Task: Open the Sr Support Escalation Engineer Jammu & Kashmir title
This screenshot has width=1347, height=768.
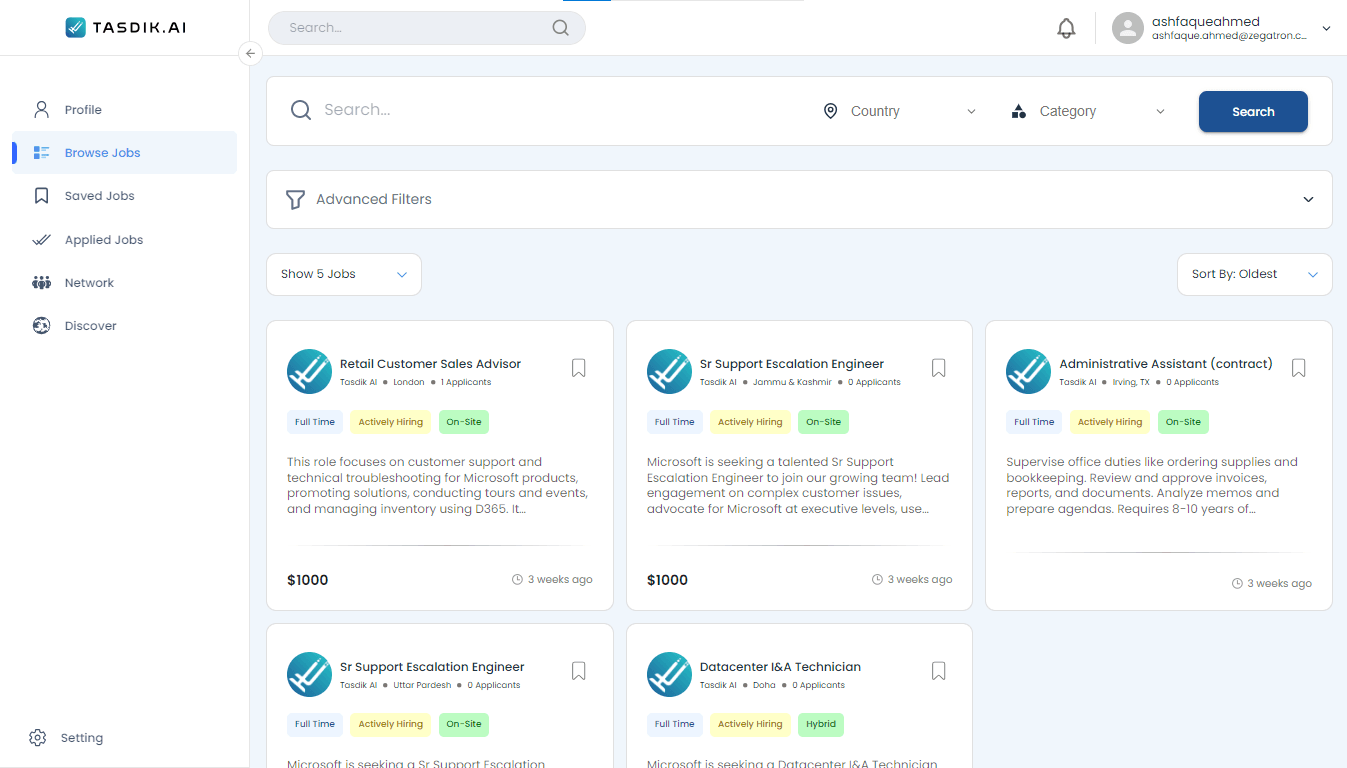Action: pyautogui.click(x=791, y=364)
